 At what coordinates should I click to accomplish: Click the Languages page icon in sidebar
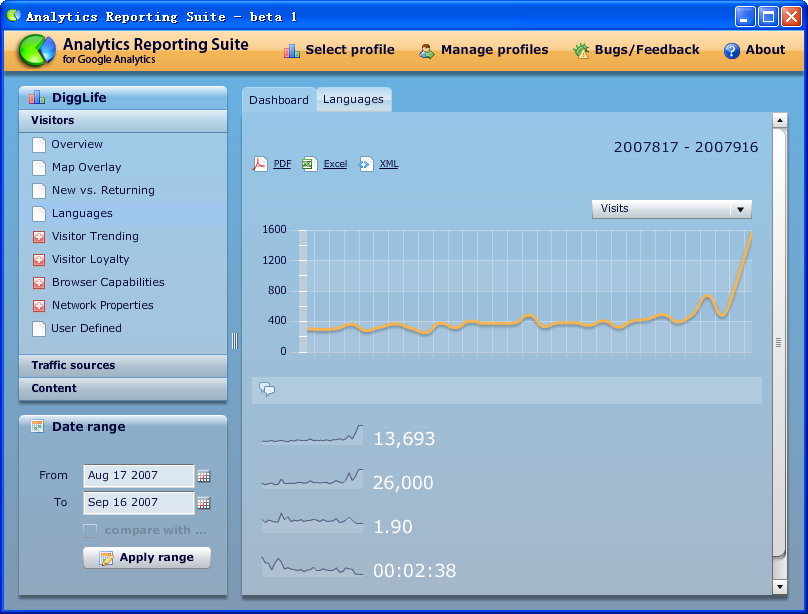point(39,214)
